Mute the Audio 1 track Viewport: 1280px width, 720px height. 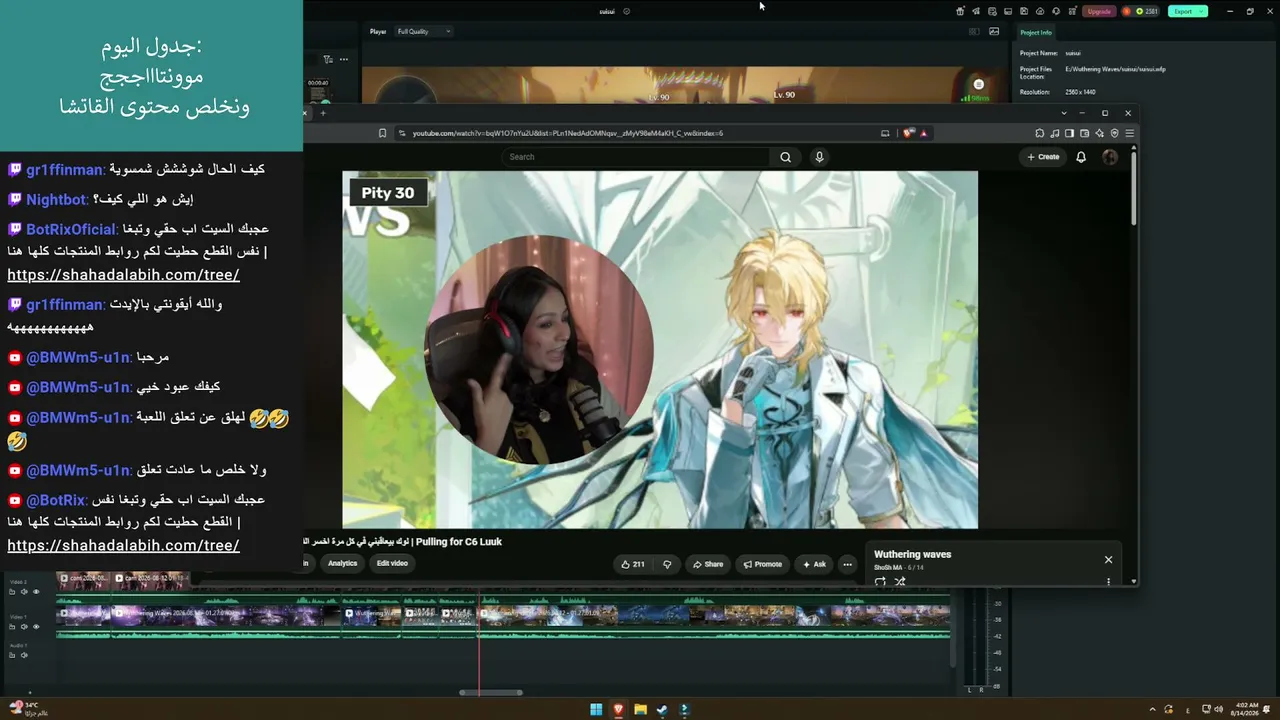point(24,655)
